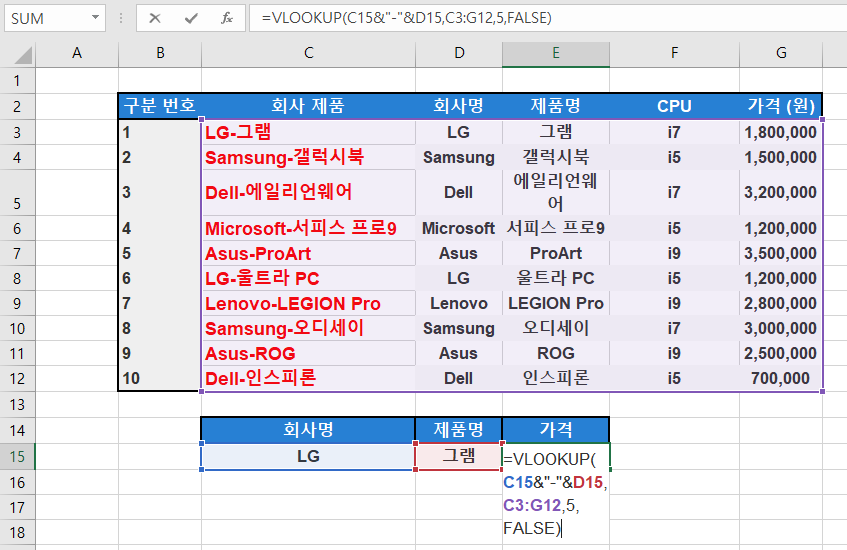Click the price cell 2,500,000
847x550 pixels.
pos(781,353)
